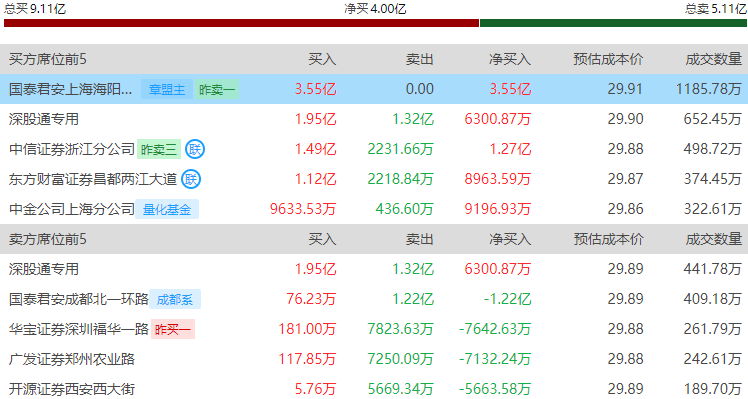Sort sellers by 成交数量 column header
Screen dimensions: 748x399
pos(714,239)
